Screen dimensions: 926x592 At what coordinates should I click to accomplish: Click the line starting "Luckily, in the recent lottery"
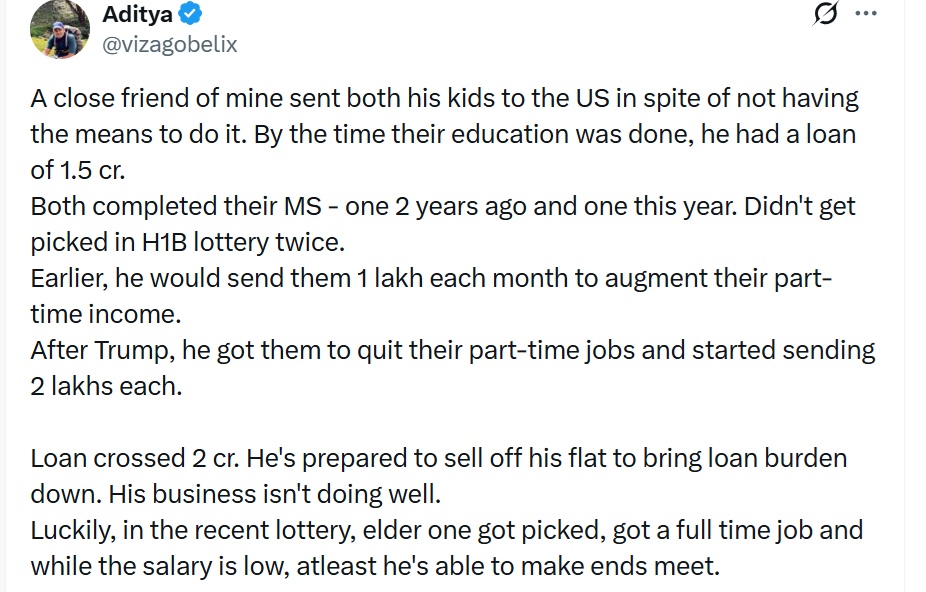(446, 531)
